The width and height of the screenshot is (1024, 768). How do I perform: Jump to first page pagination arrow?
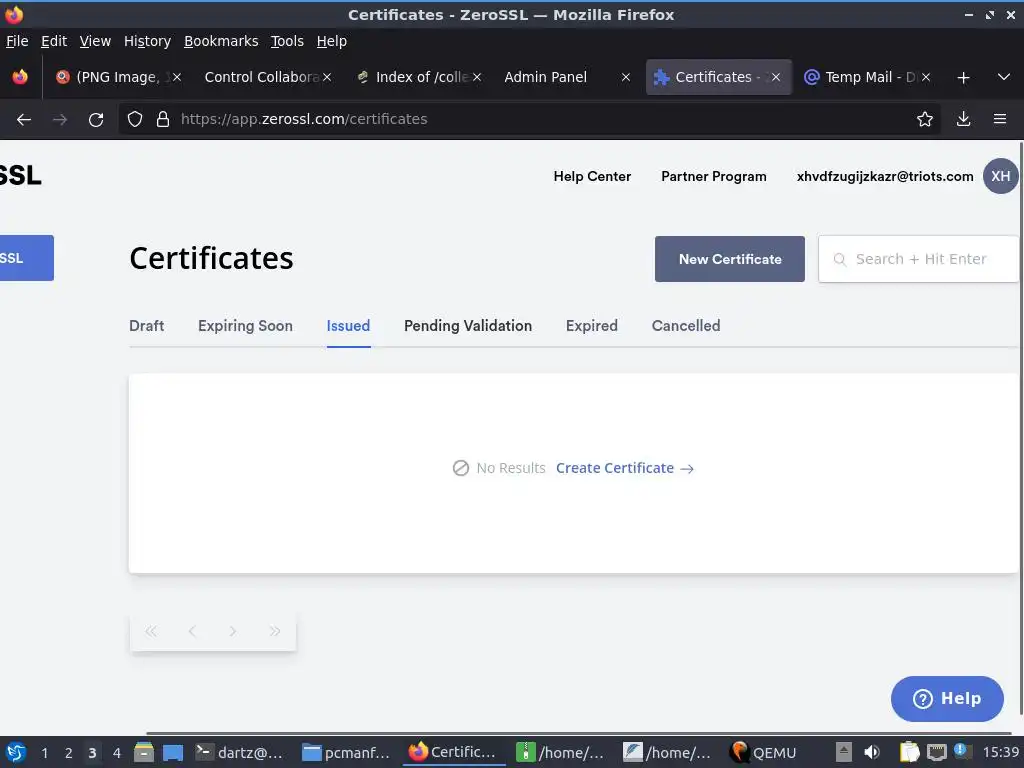click(x=151, y=632)
